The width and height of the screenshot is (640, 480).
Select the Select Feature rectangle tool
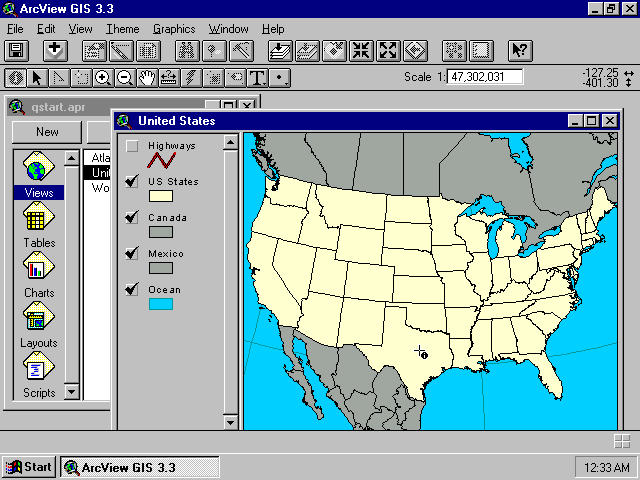tap(81, 78)
